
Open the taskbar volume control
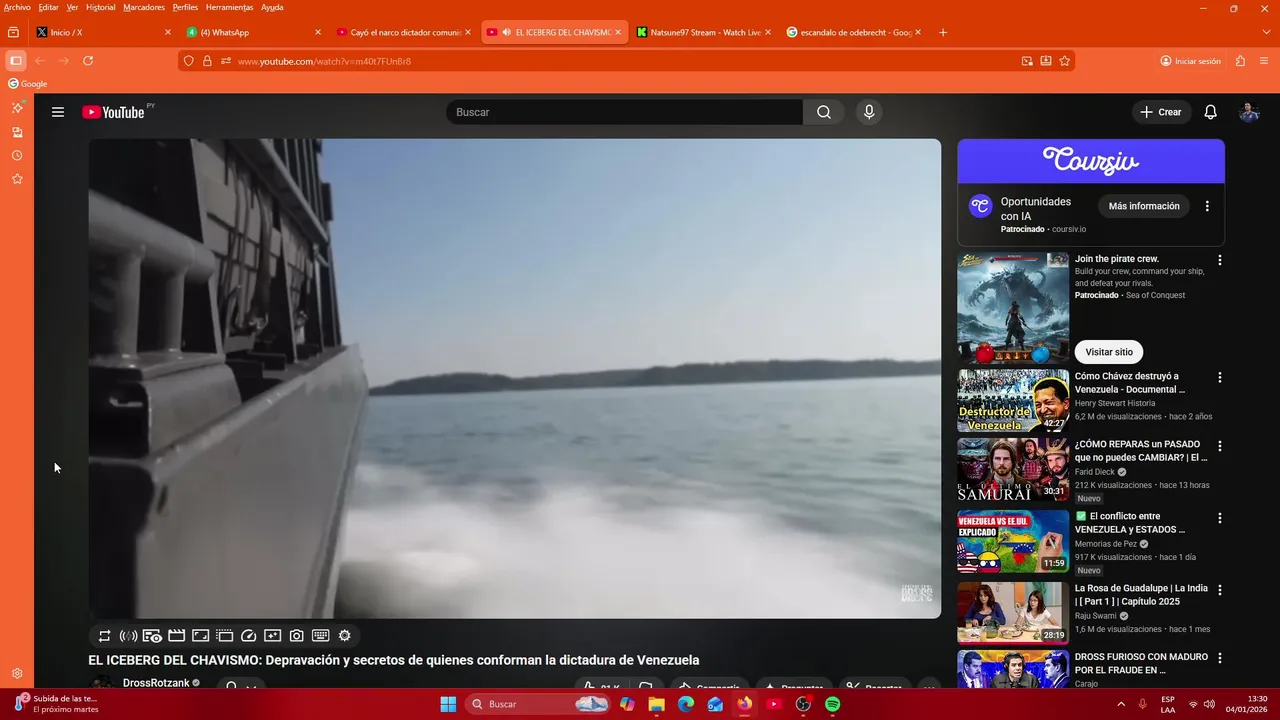pos(1210,704)
